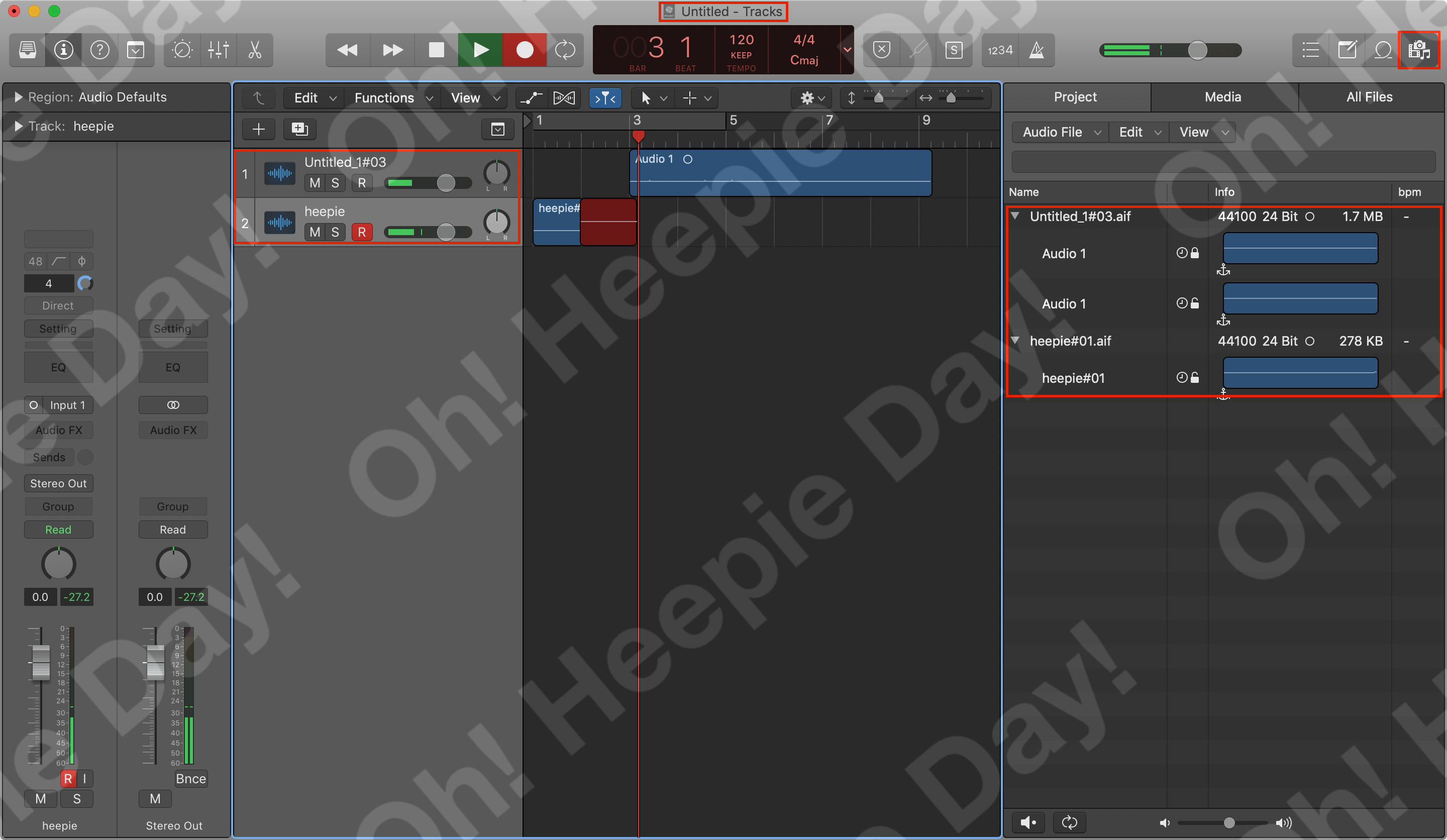Click the heepie#01 region waveform thumbnail

pos(1300,373)
